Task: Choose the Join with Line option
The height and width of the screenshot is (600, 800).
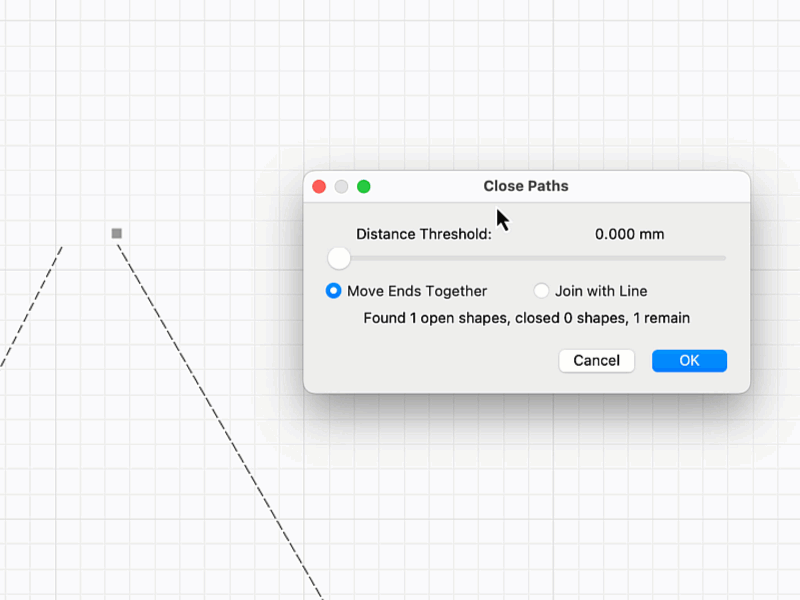Action: coord(542,291)
